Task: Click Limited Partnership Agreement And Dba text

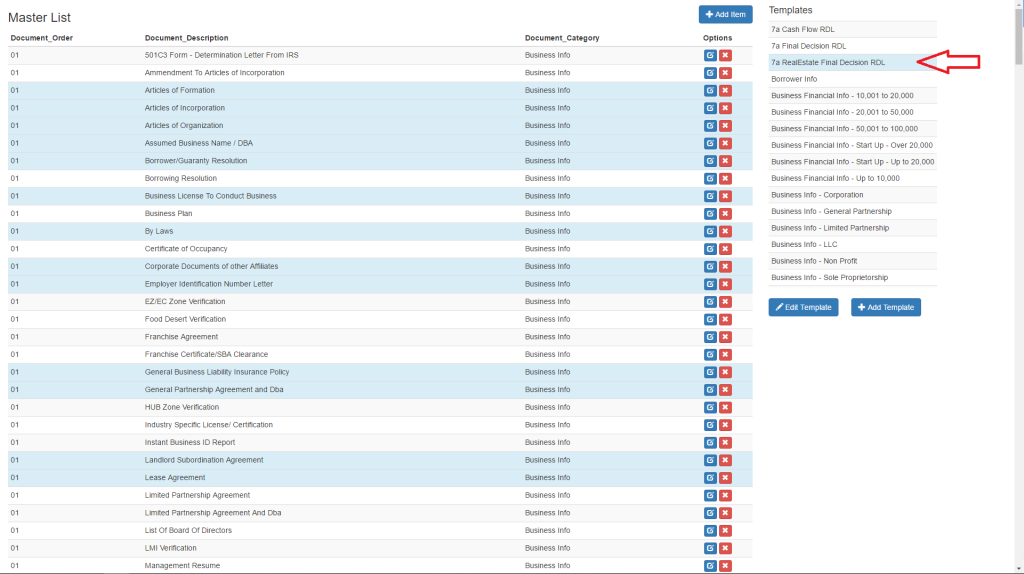Action: click(213, 513)
